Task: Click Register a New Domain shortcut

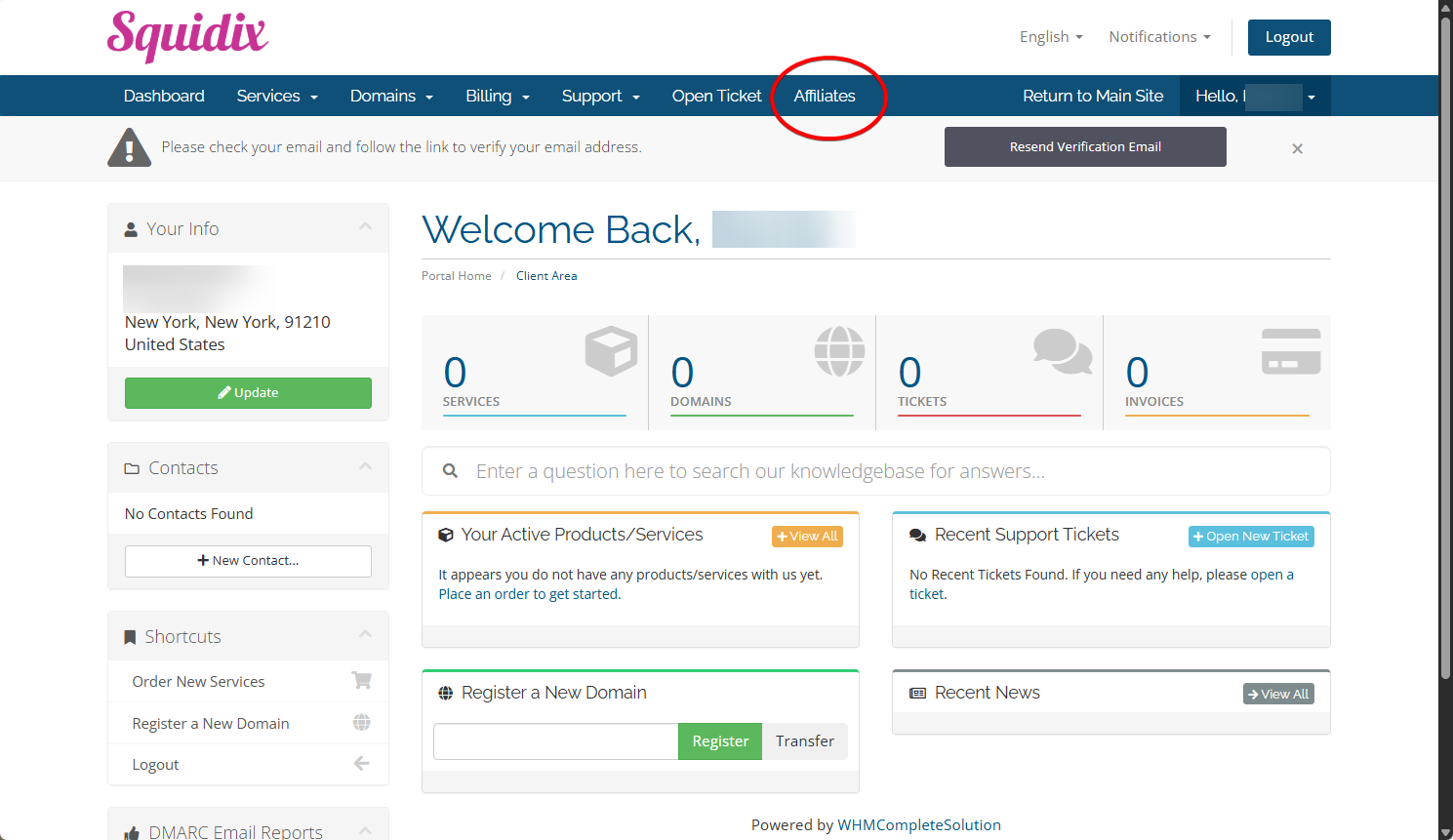Action: pos(248,724)
